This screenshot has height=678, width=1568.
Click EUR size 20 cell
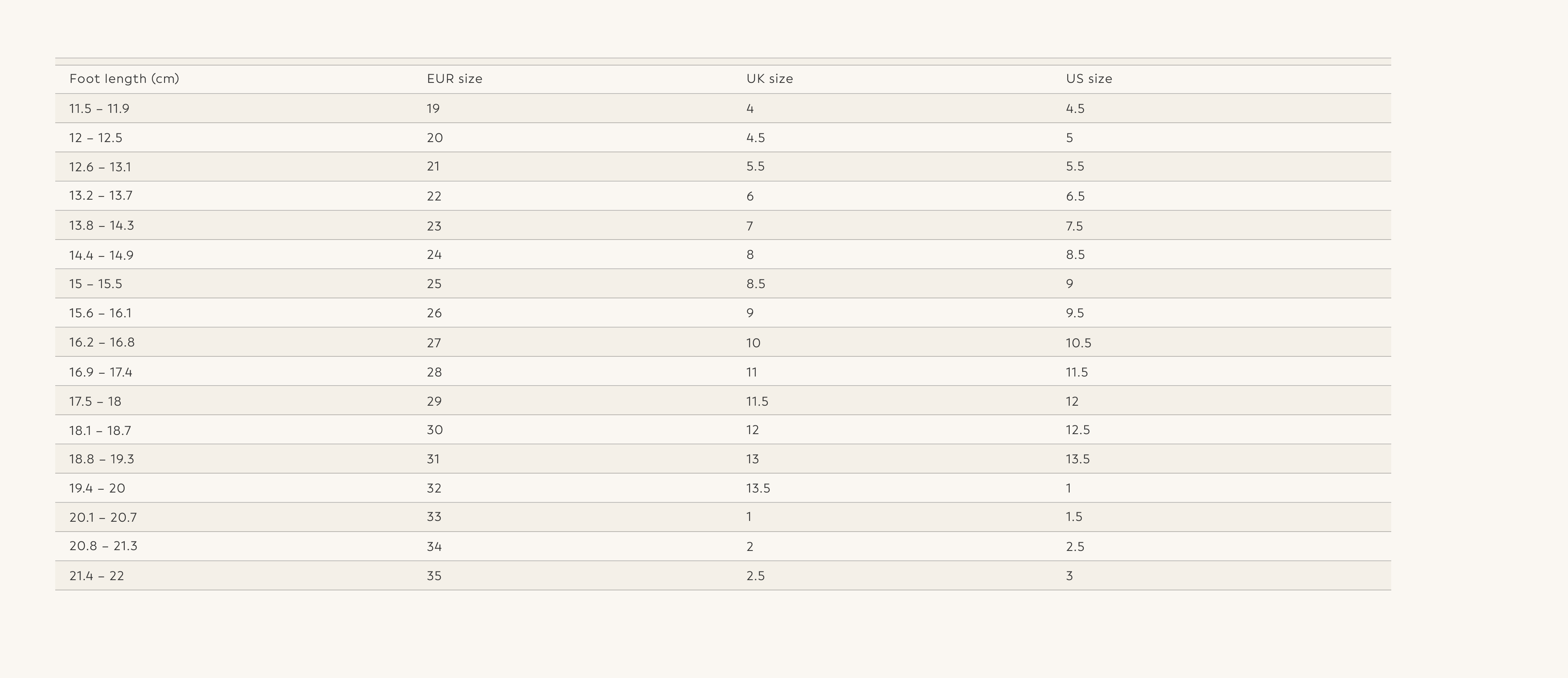[x=434, y=138]
